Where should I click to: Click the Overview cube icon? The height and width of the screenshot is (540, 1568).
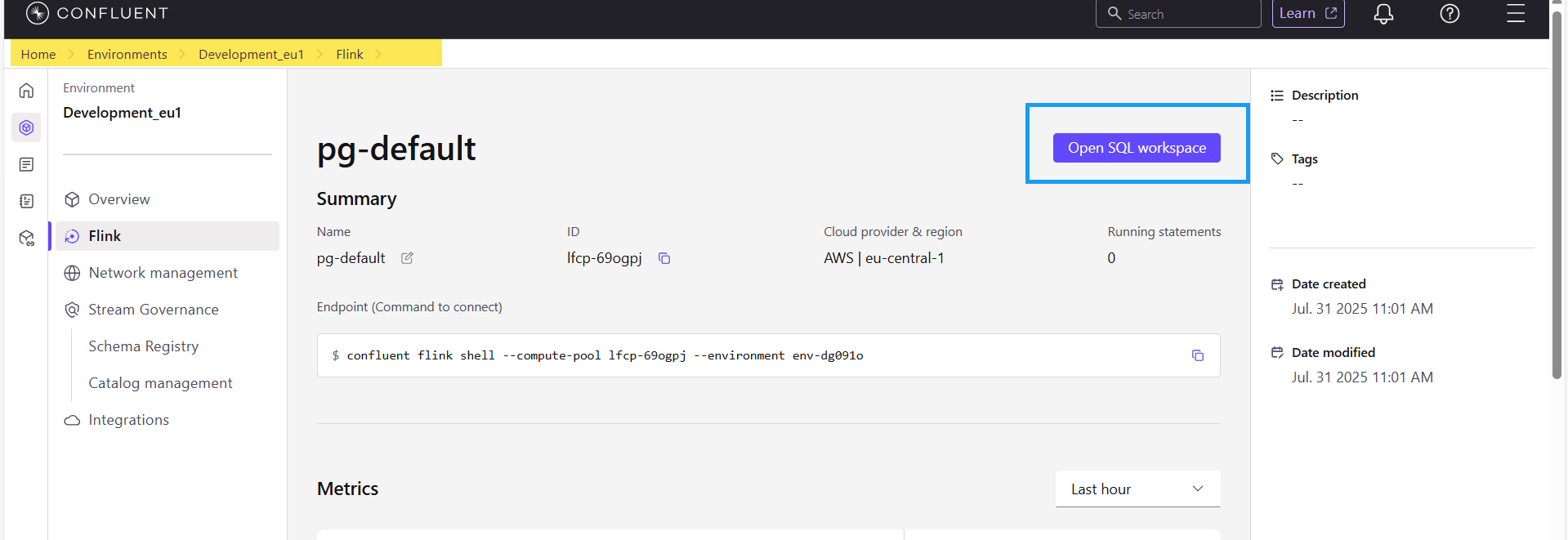(72, 199)
